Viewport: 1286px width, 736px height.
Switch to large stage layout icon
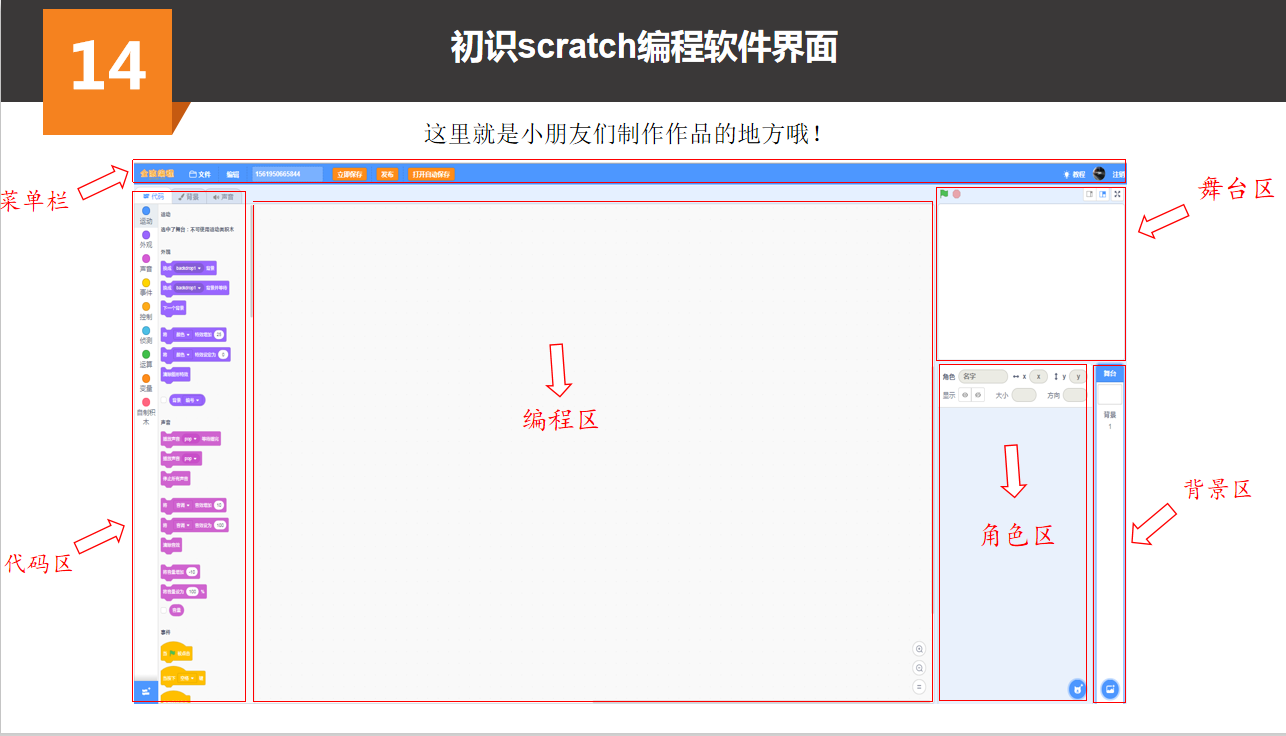point(1103,194)
